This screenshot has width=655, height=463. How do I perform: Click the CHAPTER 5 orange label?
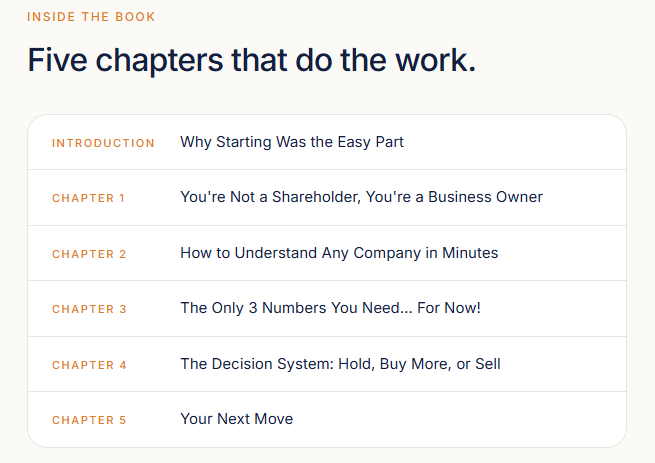tap(89, 420)
